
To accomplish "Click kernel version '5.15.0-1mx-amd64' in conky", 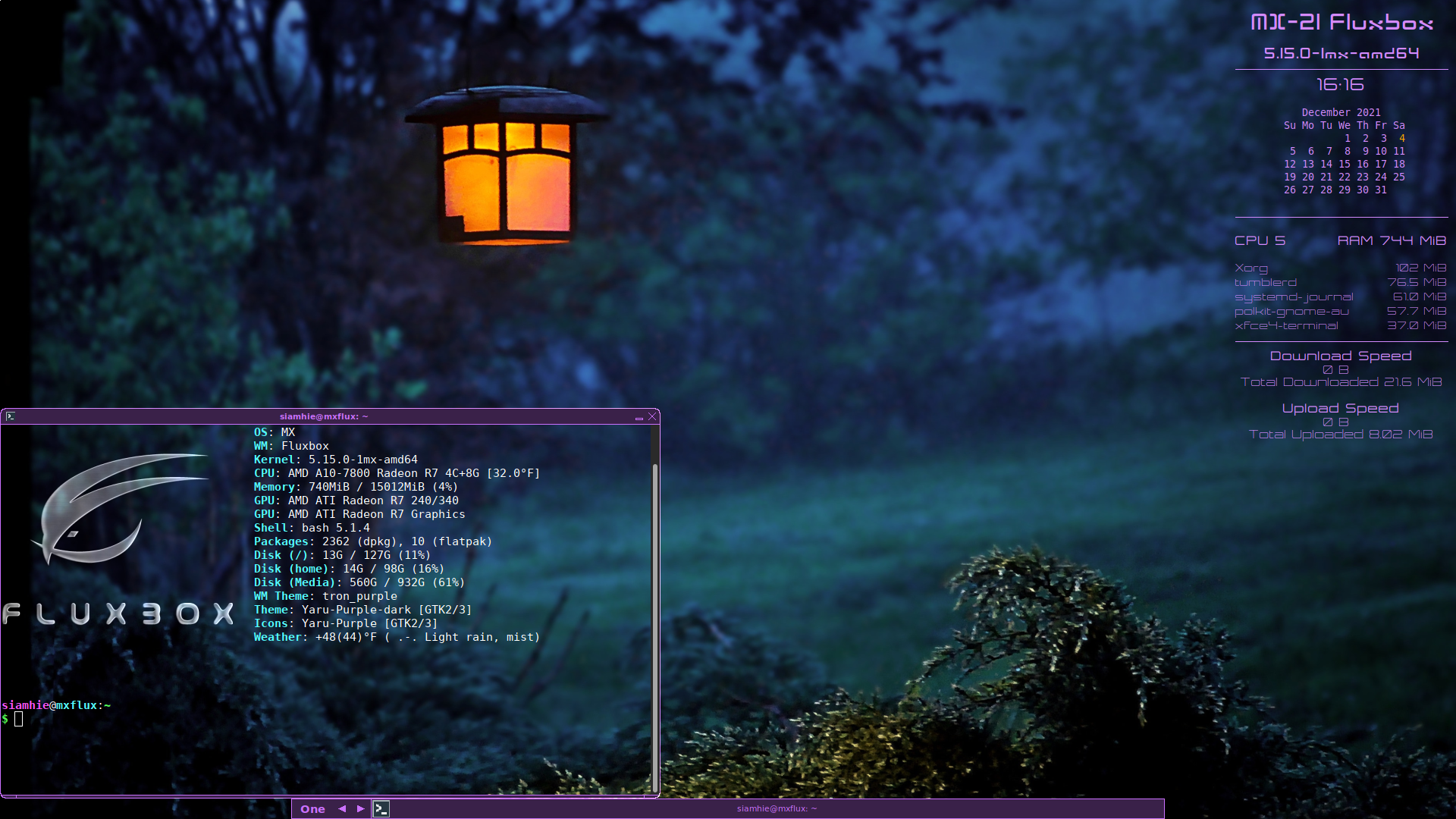I will [x=1341, y=53].
